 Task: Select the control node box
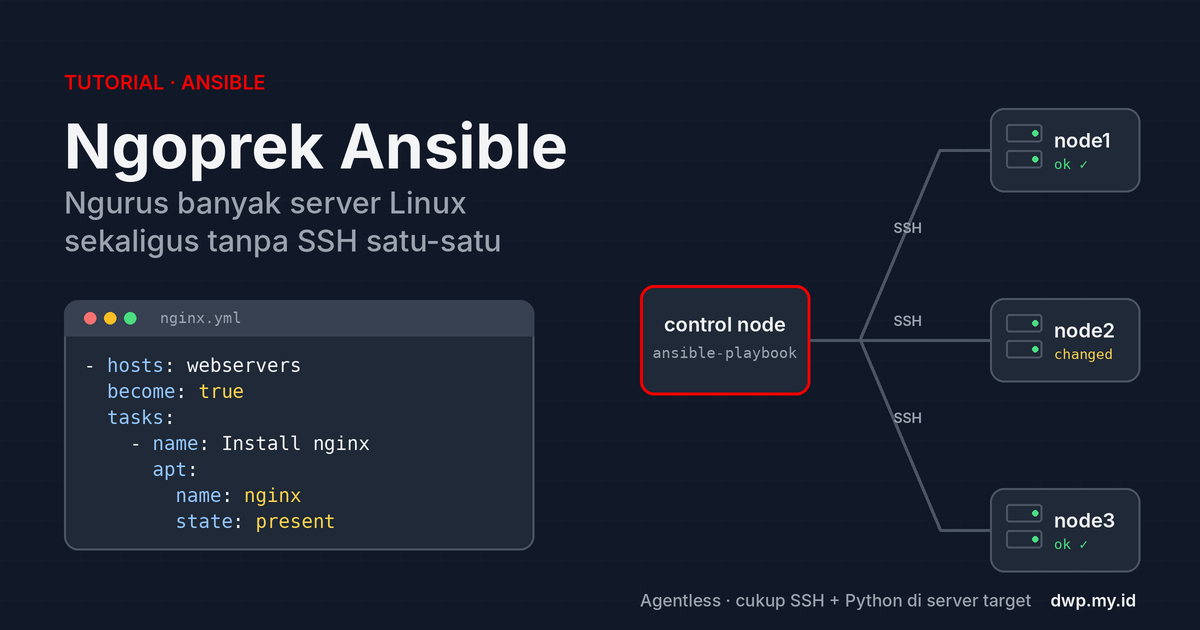click(x=725, y=340)
